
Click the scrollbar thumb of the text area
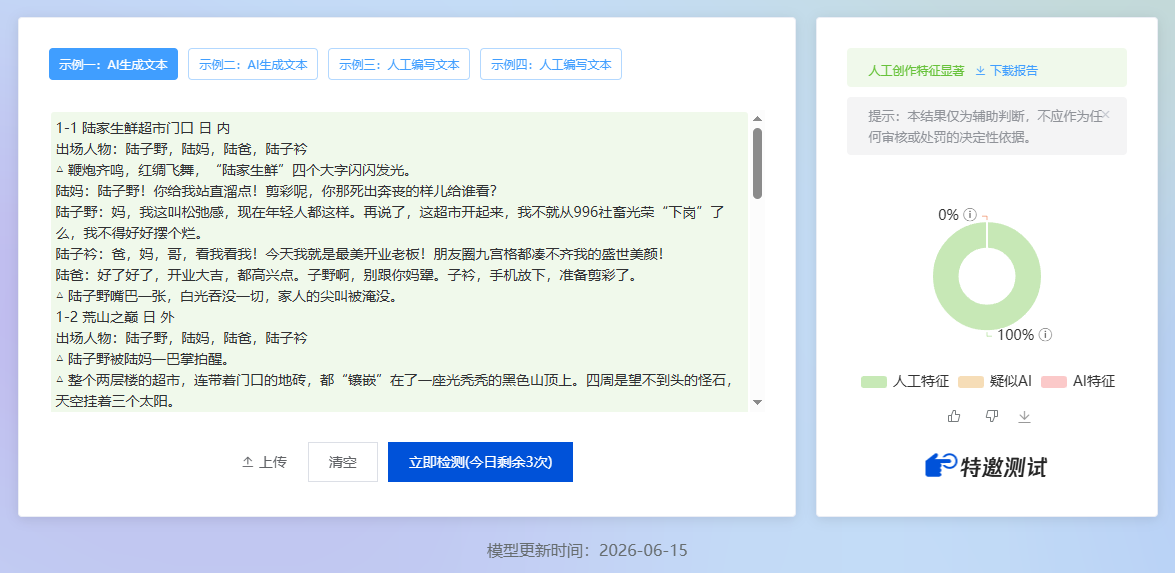coord(758,163)
